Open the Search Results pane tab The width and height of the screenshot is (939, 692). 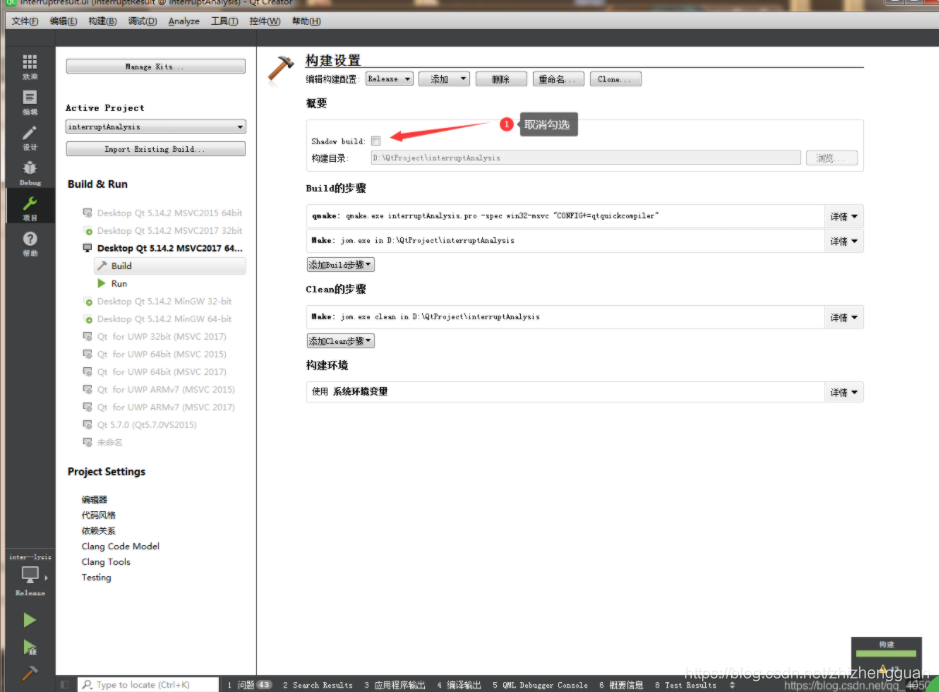317,685
